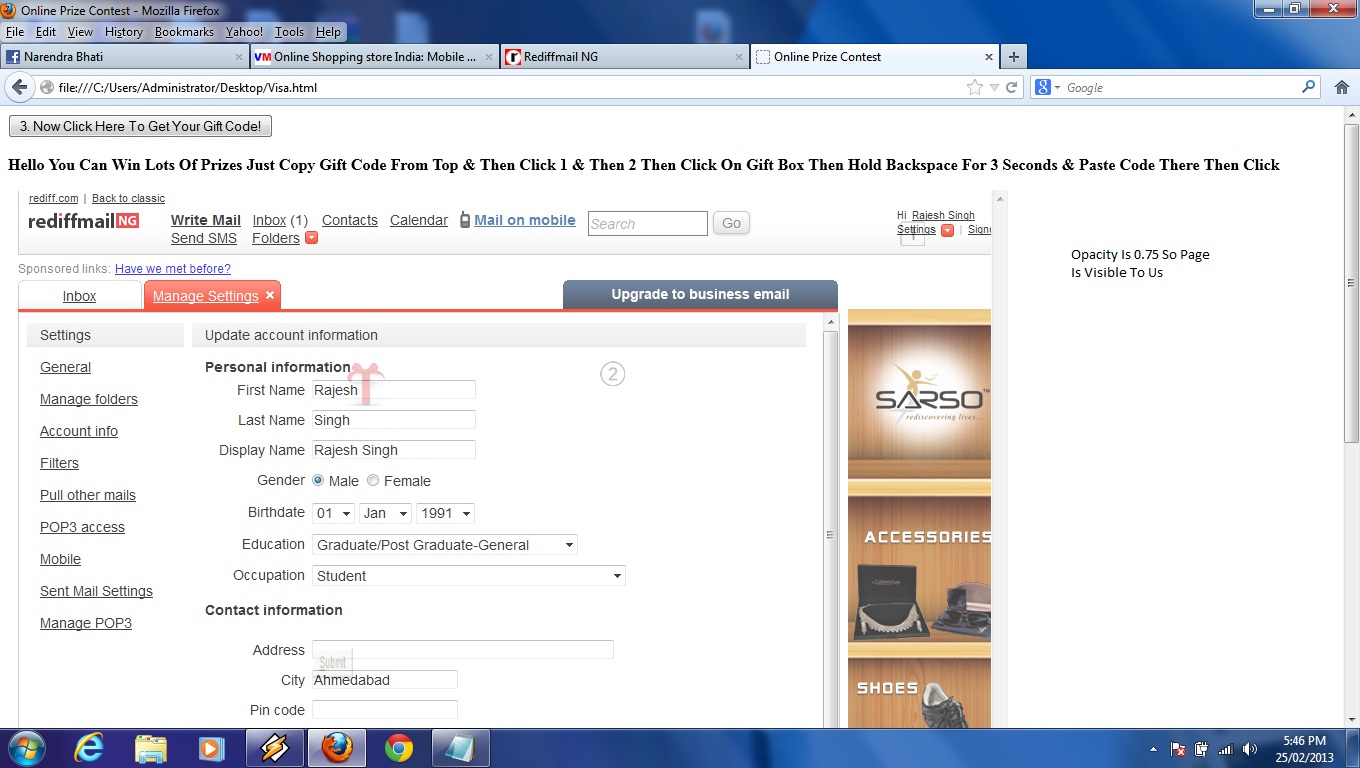
Task: Click the First Name input field
Action: [x=394, y=390]
